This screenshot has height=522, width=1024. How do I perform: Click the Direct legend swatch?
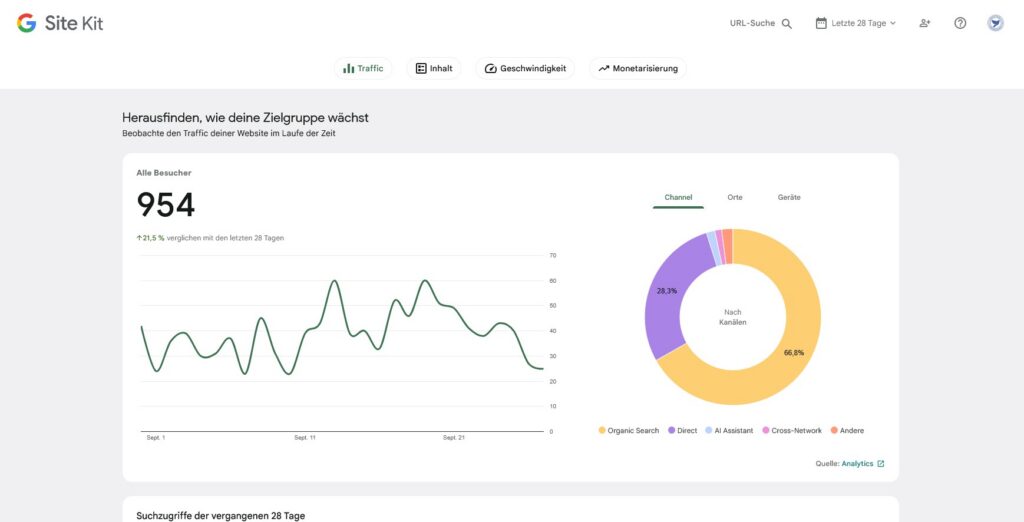(671, 431)
